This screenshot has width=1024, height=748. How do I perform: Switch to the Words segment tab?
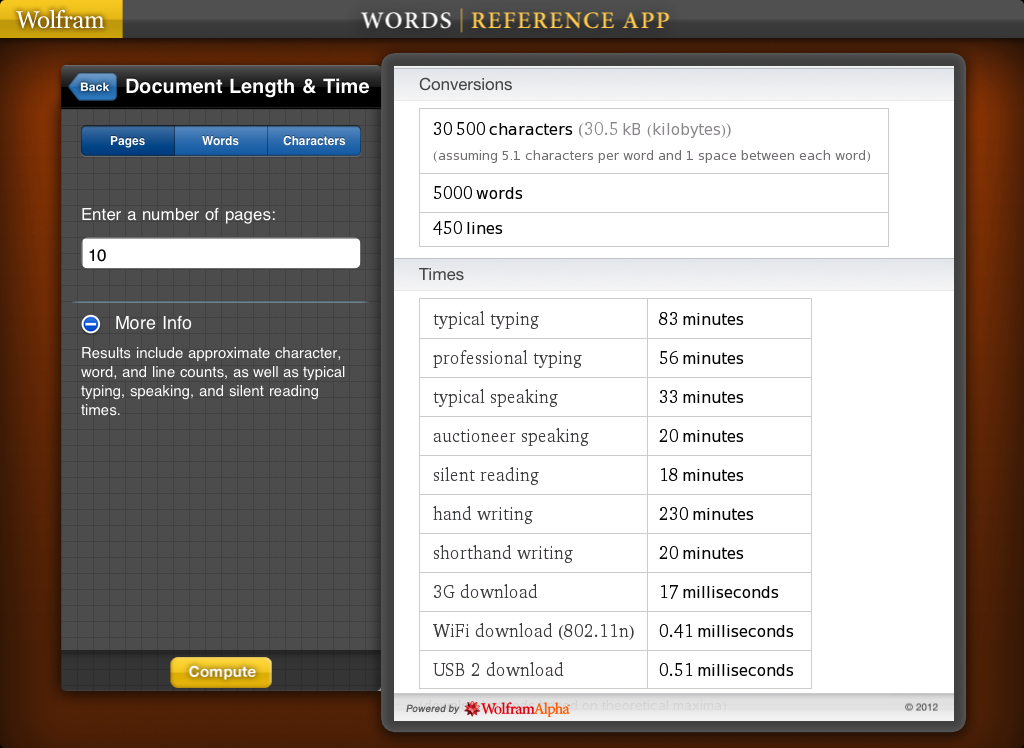[220, 141]
